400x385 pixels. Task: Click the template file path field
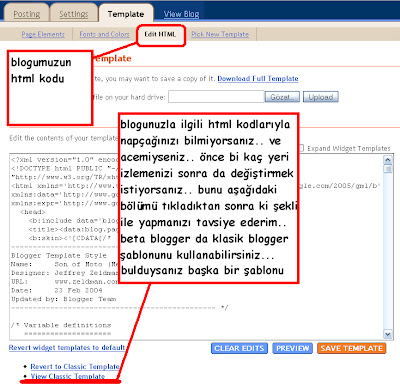click(216, 97)
